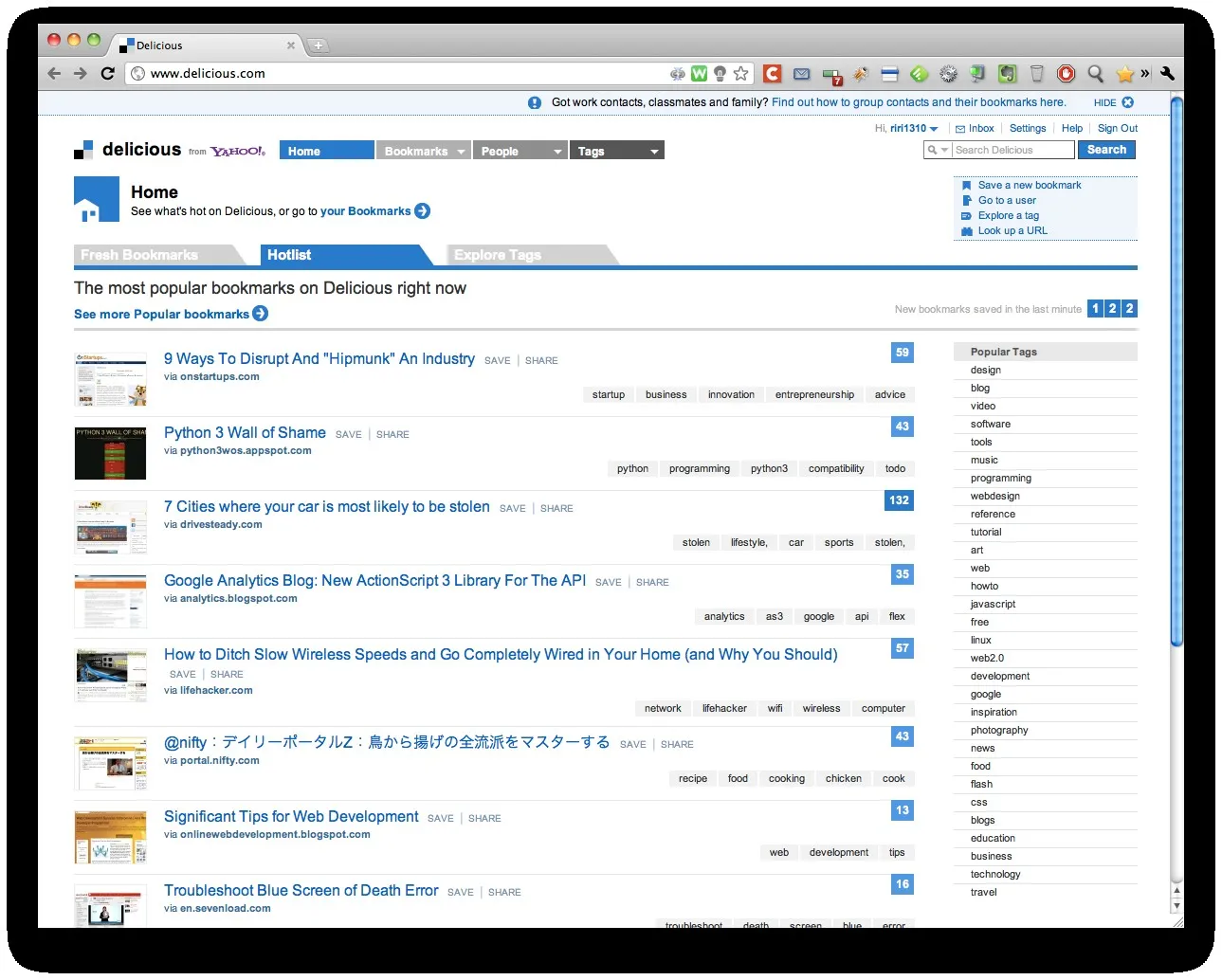Click the scrollbar down arrow
The height and width of the screenshot is (980, 1222).
tap(1176, 907)
